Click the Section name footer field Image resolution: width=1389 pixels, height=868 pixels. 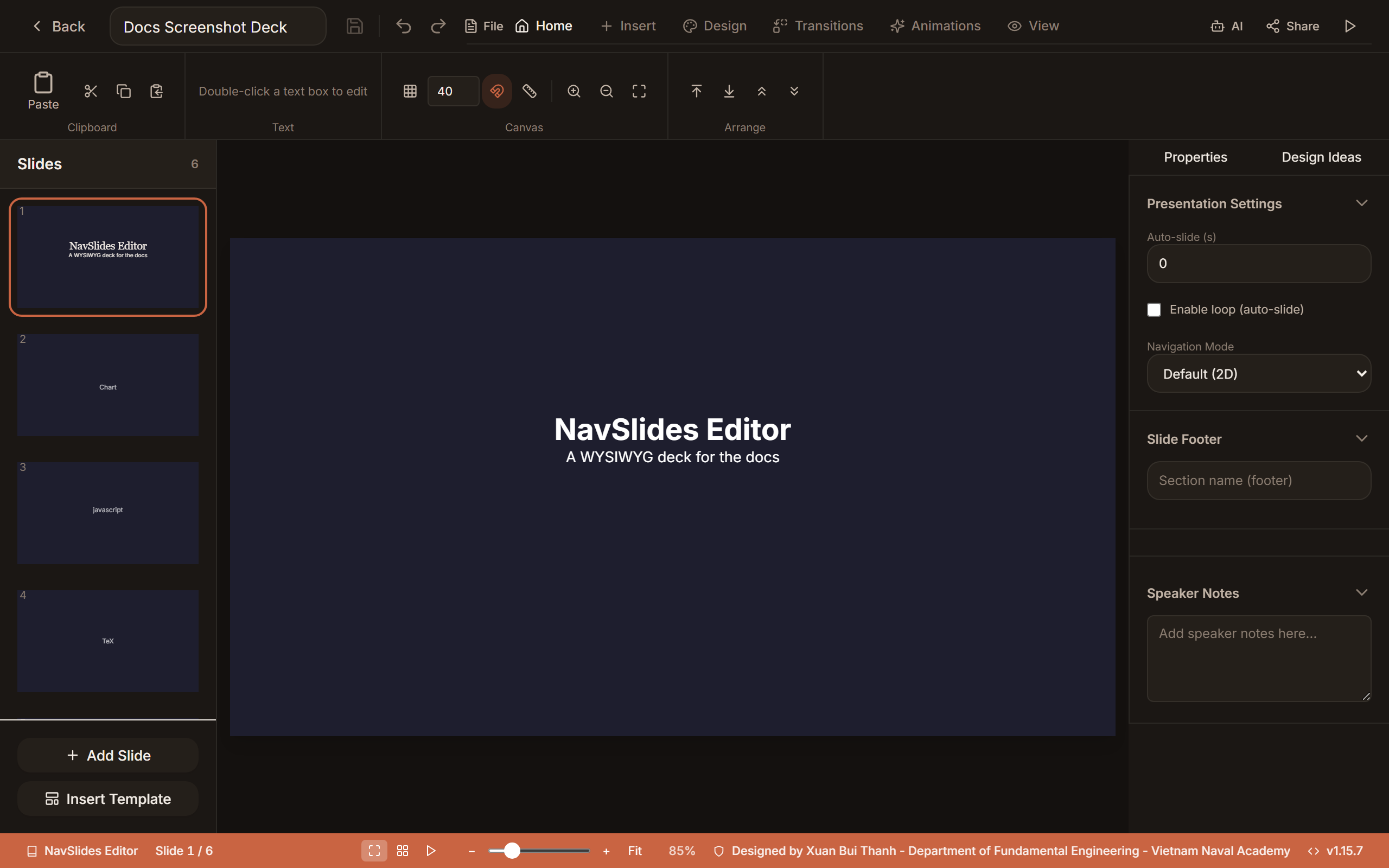1259,481
